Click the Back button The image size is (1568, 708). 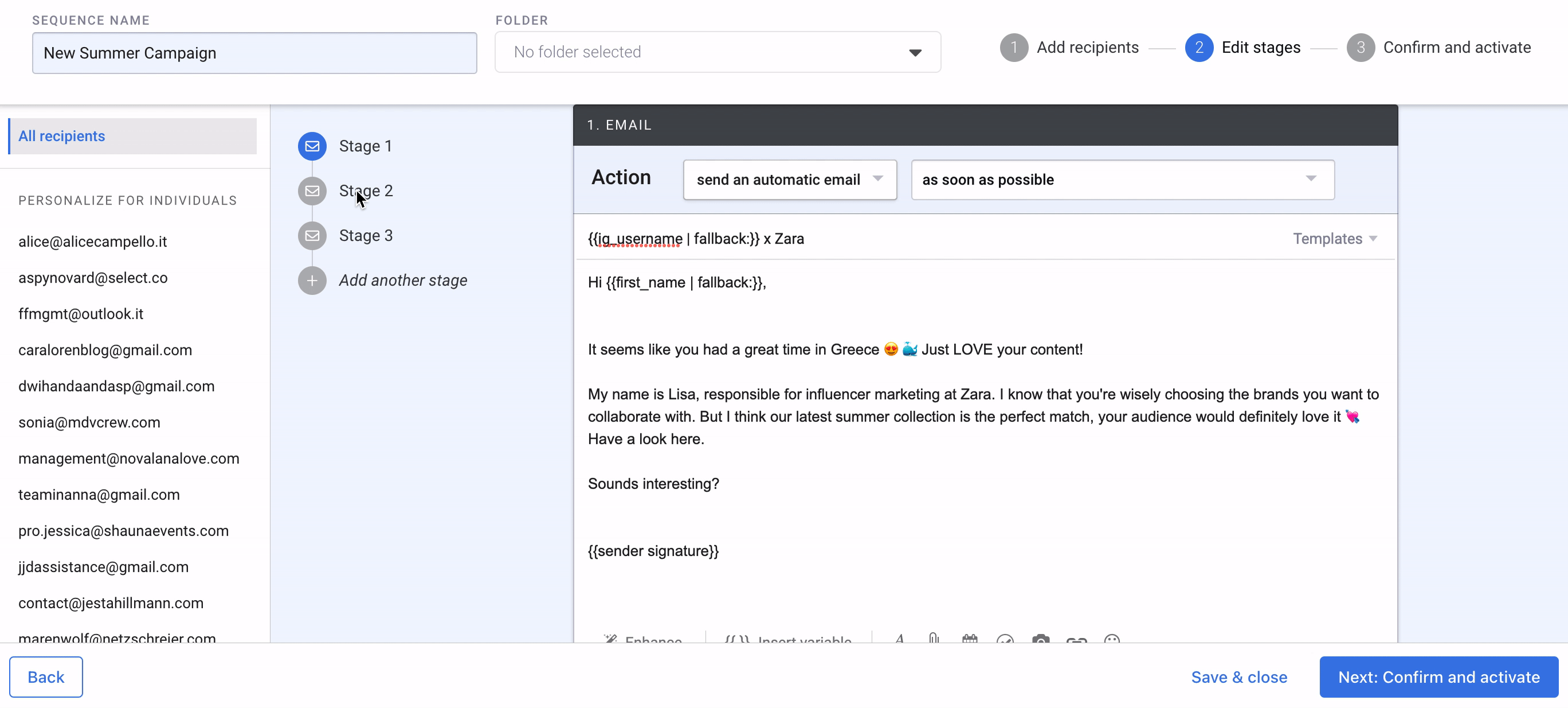coord(46,677)
